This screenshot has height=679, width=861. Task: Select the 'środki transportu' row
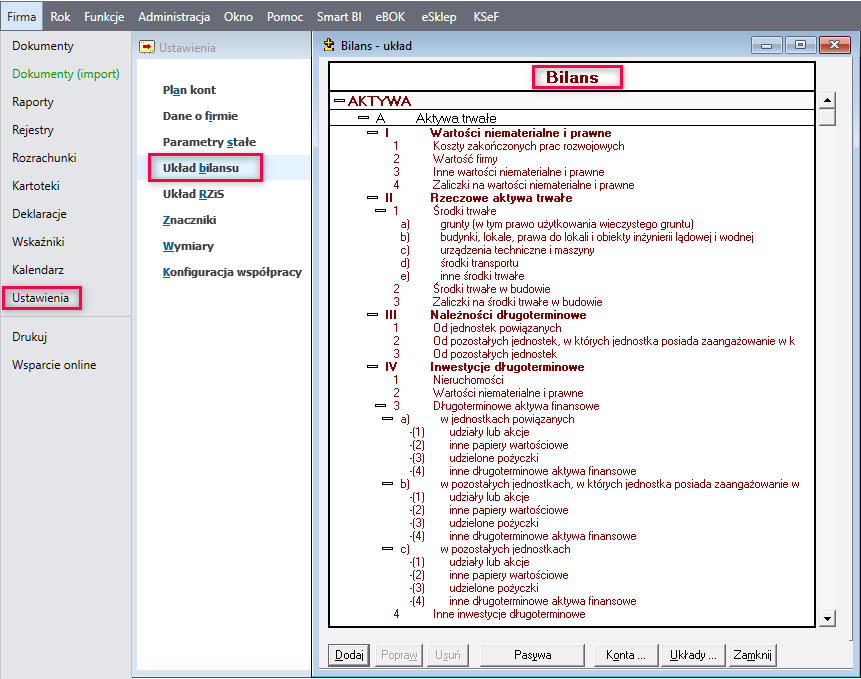(x=479, y=263)
